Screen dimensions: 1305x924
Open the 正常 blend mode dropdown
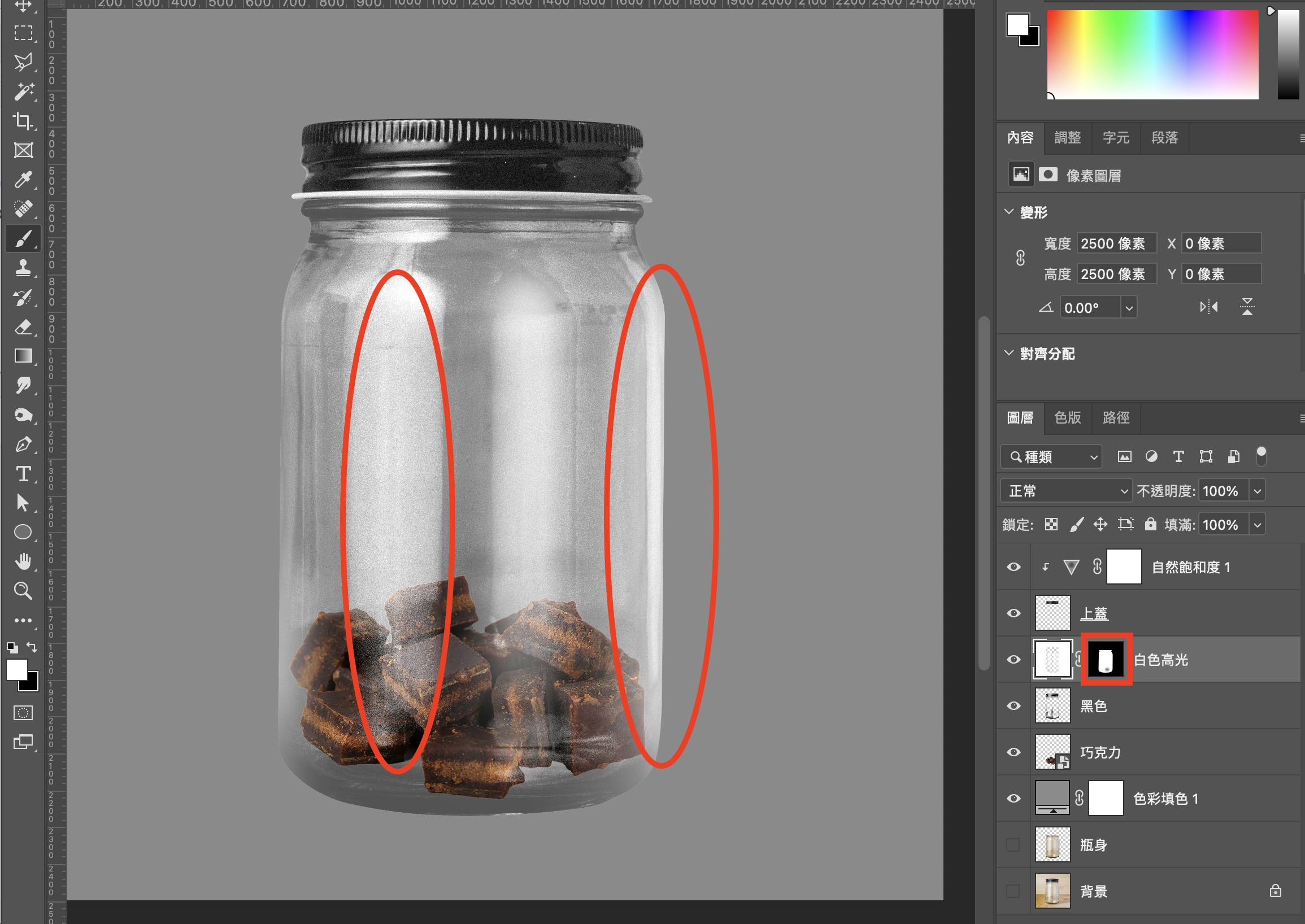1066,491
